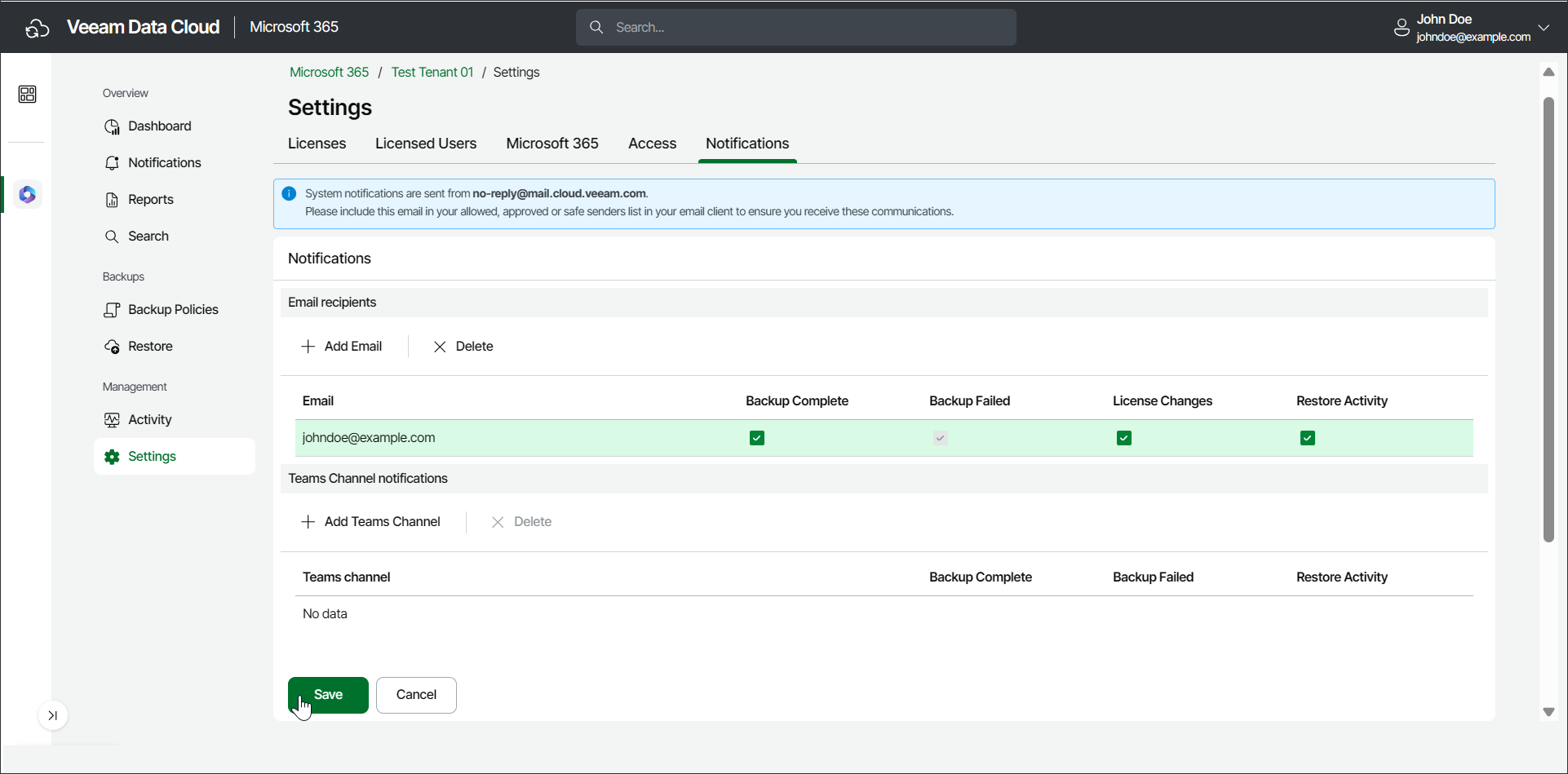
Task: Open Dashboard label in sidebar menu
Action: click(160, 126)
